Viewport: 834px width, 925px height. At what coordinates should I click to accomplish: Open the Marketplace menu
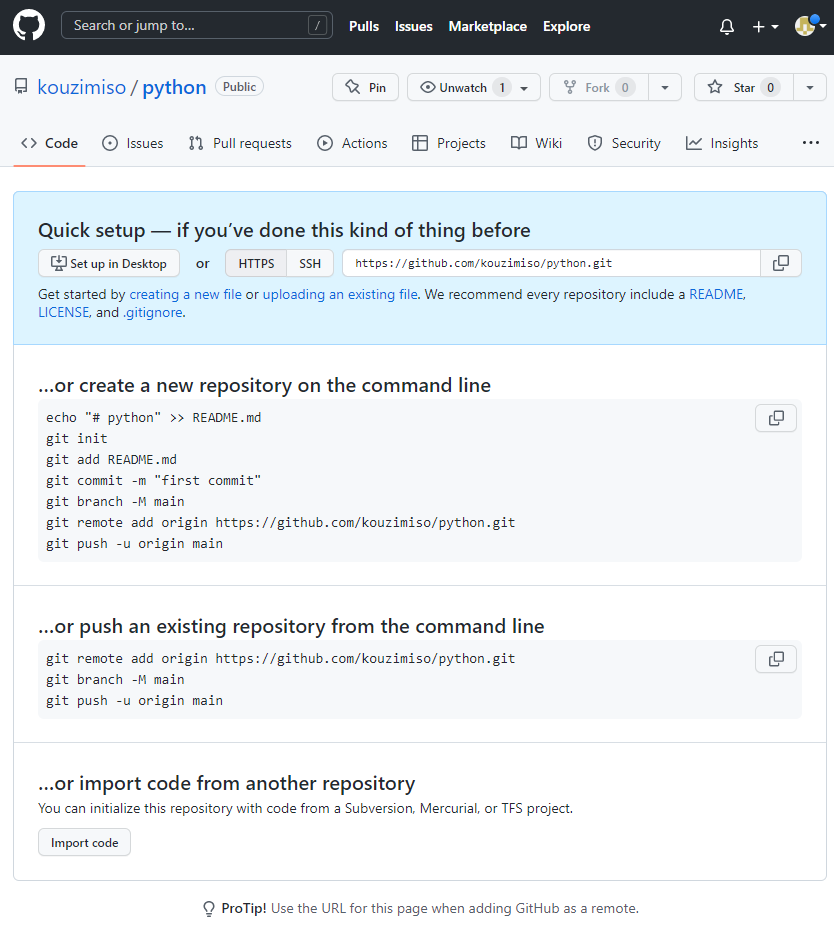[487, 26]
